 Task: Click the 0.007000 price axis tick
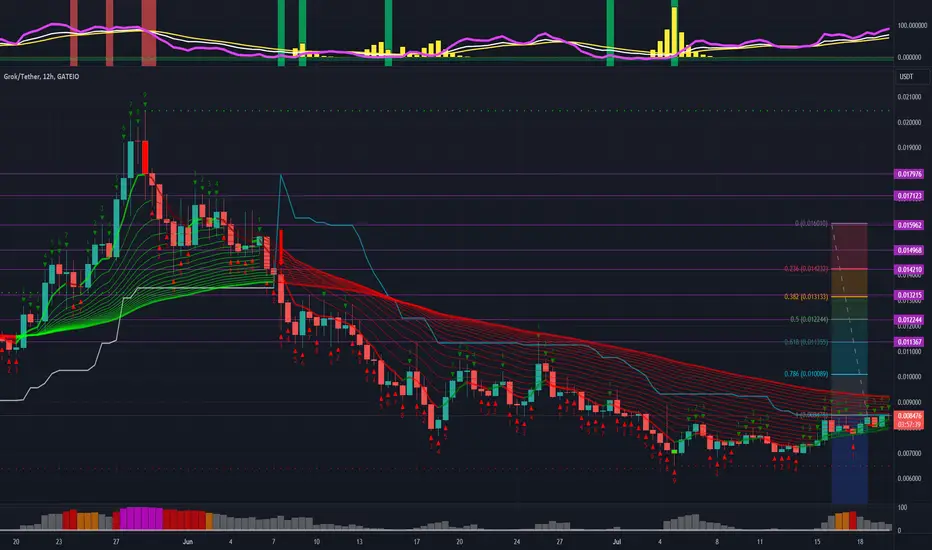[910, 454]
